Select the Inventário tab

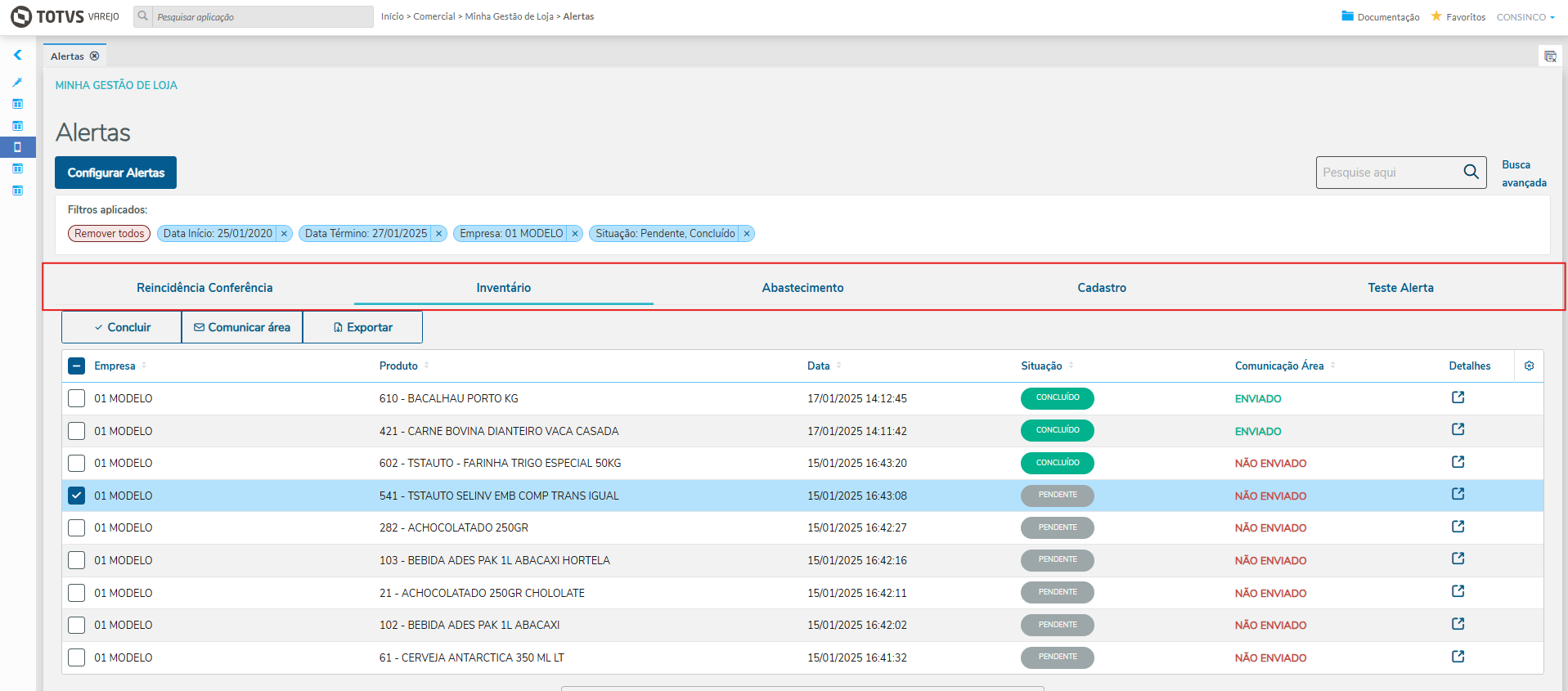(x=504, y=288)
